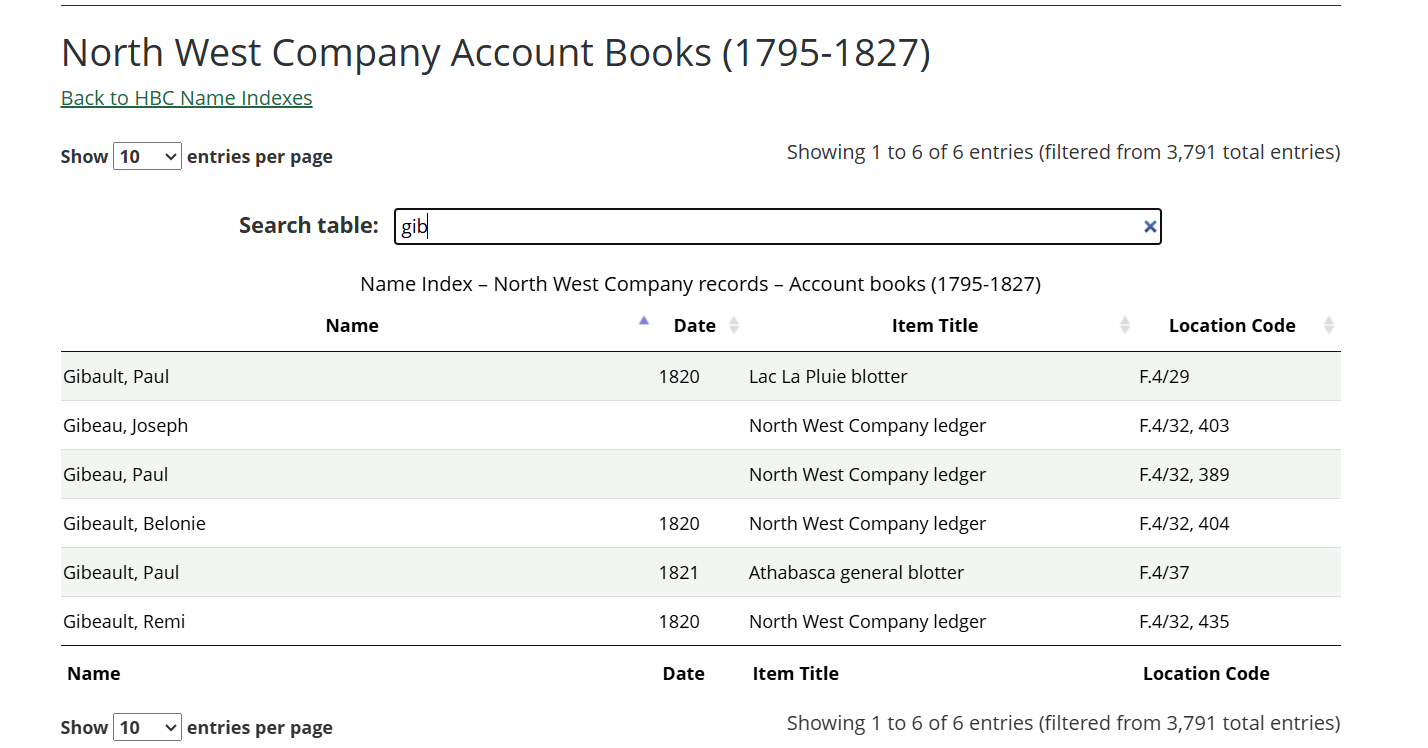Viewport: 1428px width, 748px height.
Task: Click the Date footer label at table bottom
Action: pyautogui.click(x=684, y=673)
